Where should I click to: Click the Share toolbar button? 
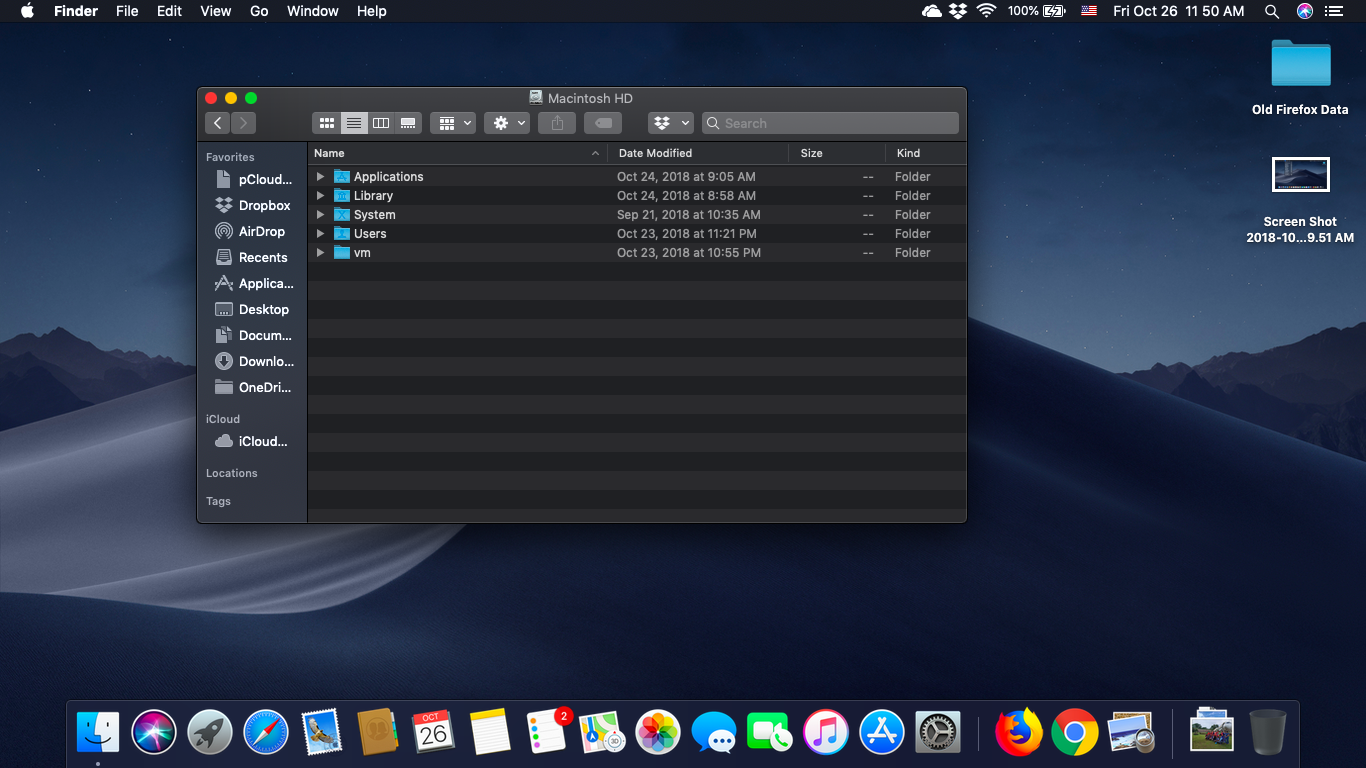tap(557, 123)
